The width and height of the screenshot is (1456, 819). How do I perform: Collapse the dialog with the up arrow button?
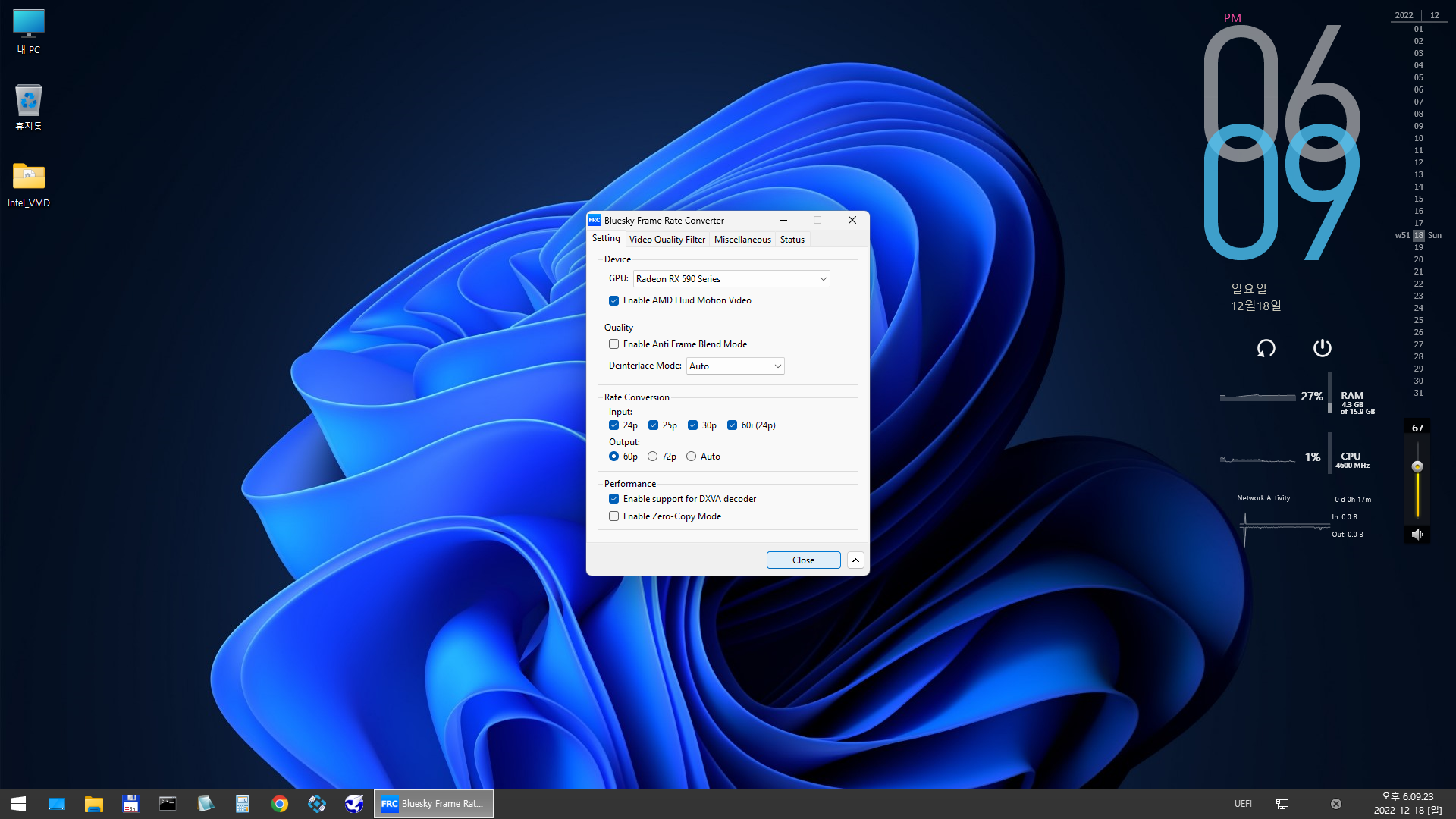tap(855, 560)
